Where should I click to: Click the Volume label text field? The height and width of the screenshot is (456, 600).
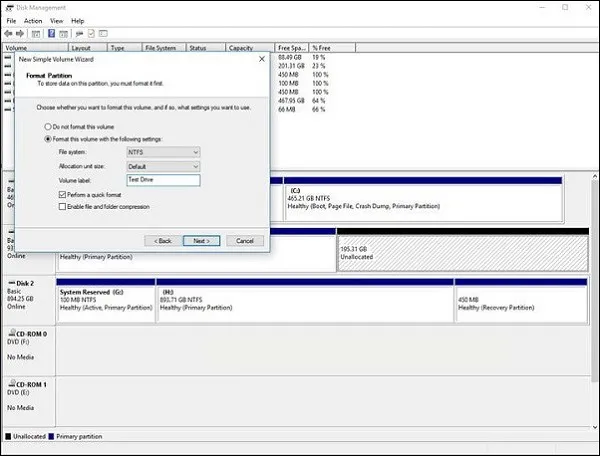pyautogui.click(x=163, y=180)
